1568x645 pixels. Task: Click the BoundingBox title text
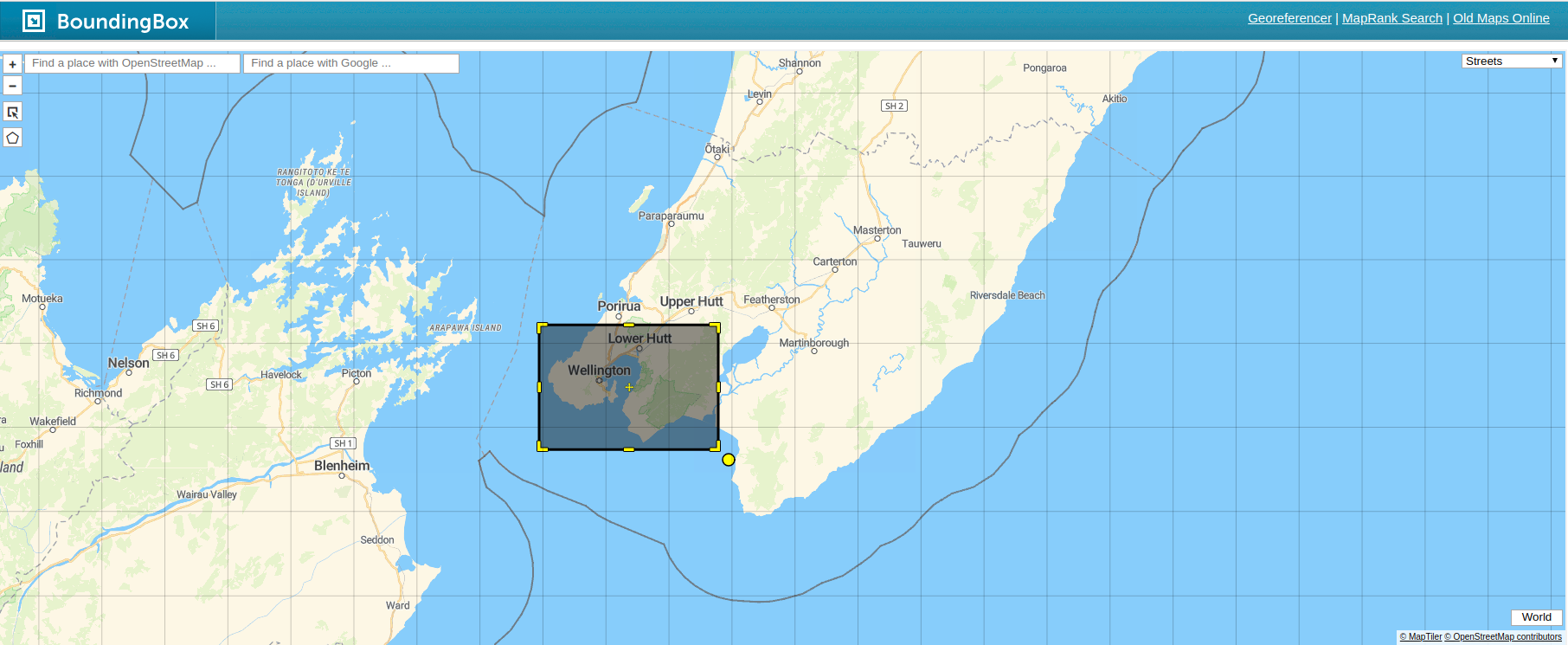tap(123, 22)
